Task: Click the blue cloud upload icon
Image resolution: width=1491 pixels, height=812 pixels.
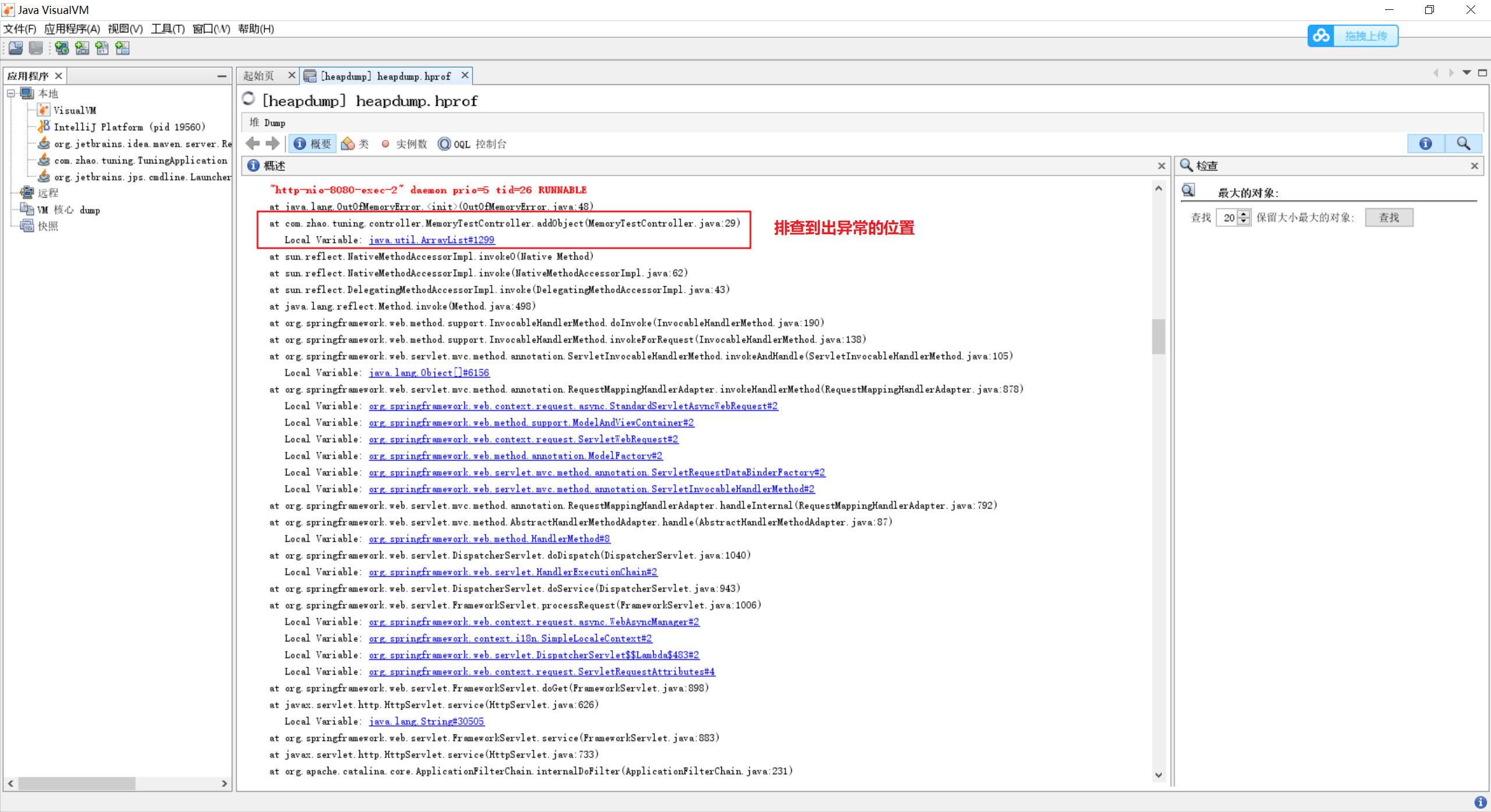Action: 1321,36
